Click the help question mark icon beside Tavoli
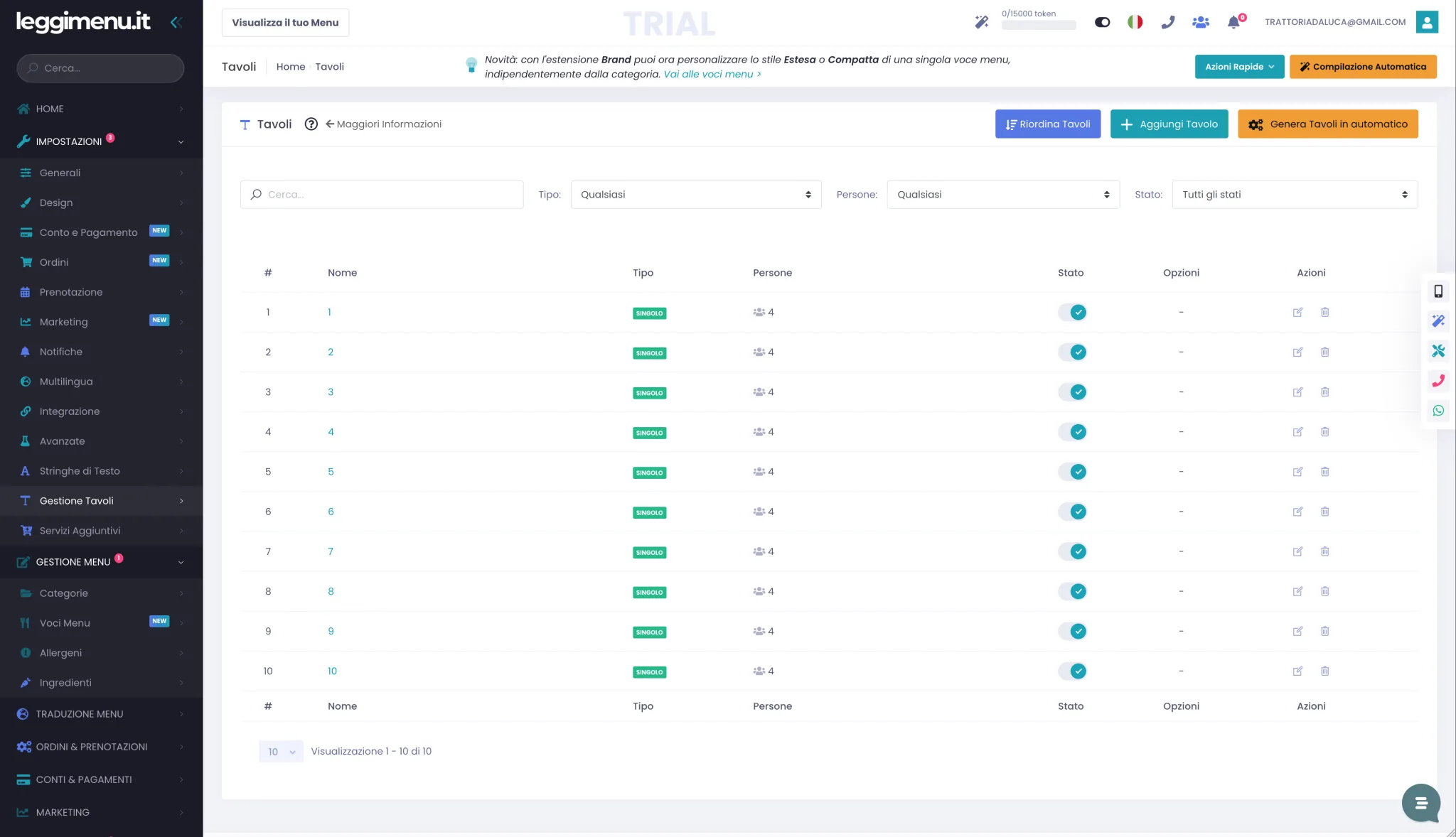 (x=311, y=124)
